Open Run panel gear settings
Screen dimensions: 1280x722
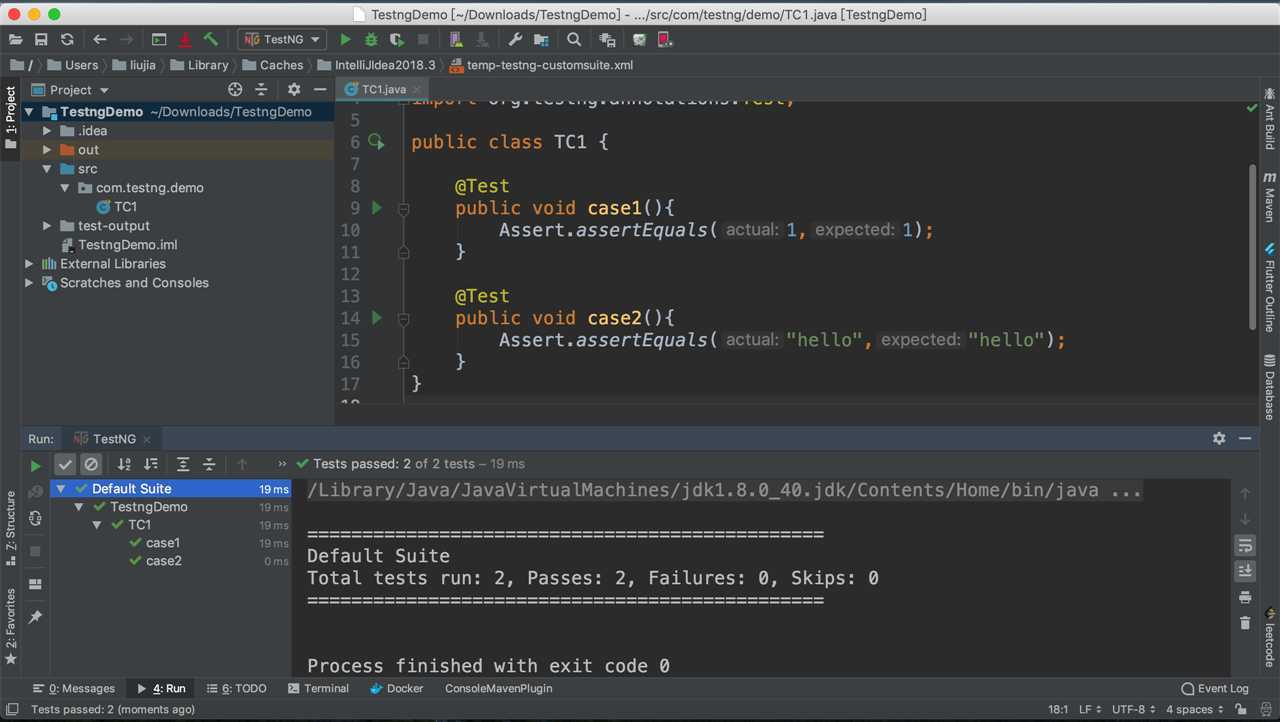tap(1219, 438)
